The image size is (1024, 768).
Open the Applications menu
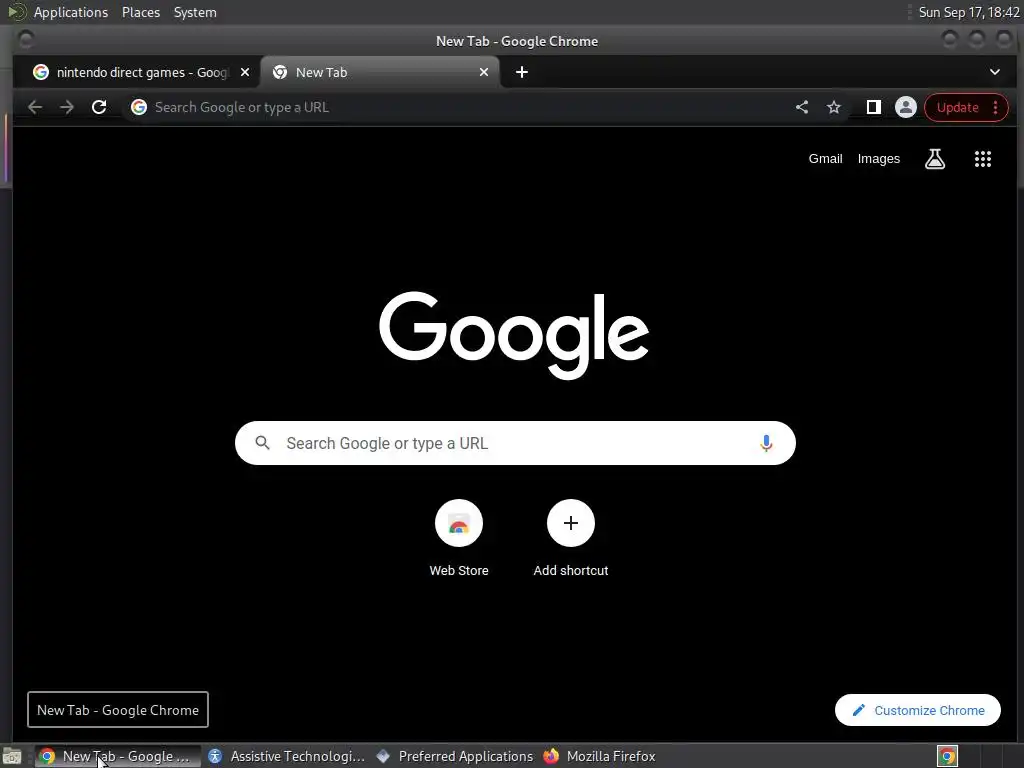click(71, 12)
